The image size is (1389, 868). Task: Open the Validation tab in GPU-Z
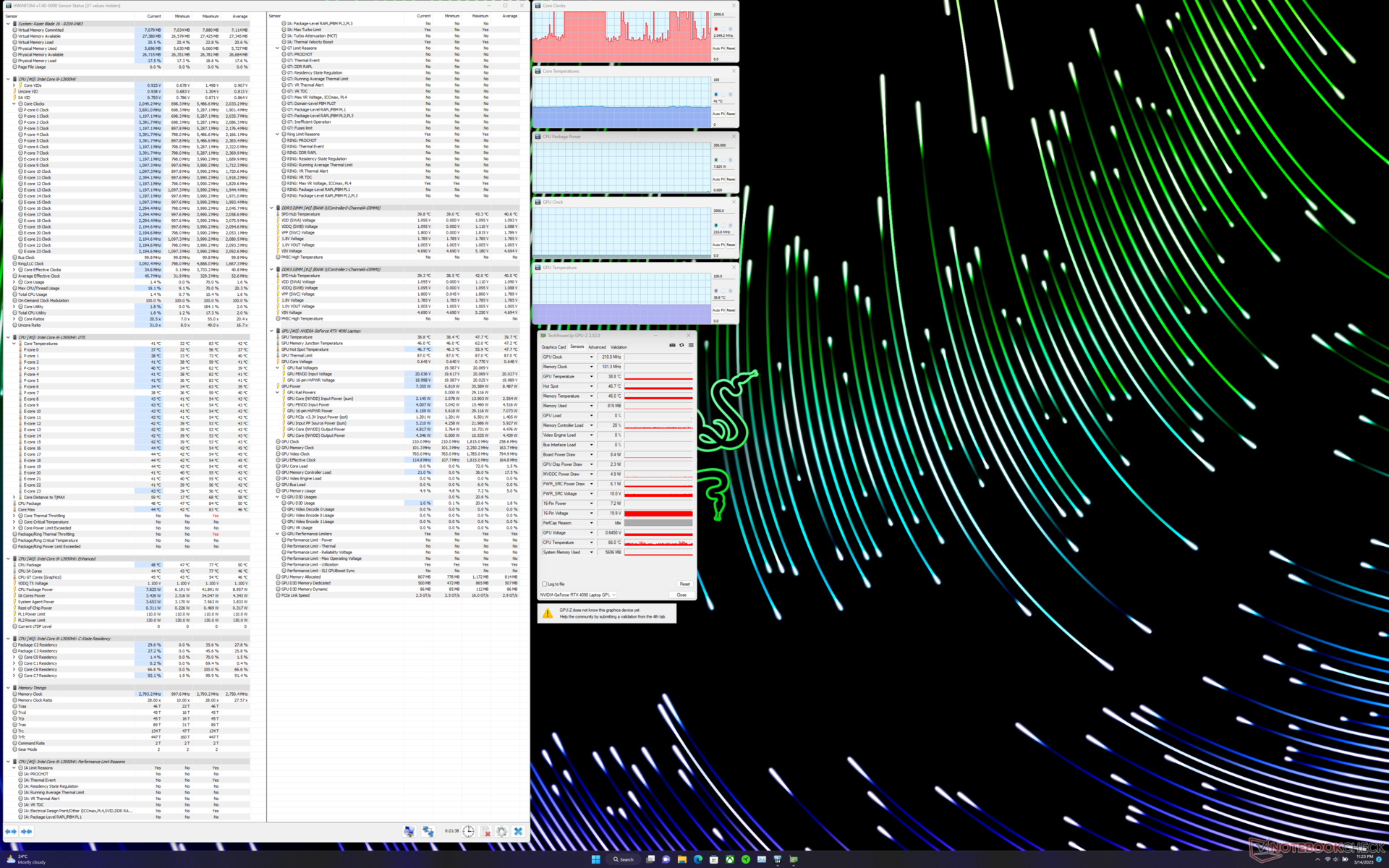(x=619, y=347)
